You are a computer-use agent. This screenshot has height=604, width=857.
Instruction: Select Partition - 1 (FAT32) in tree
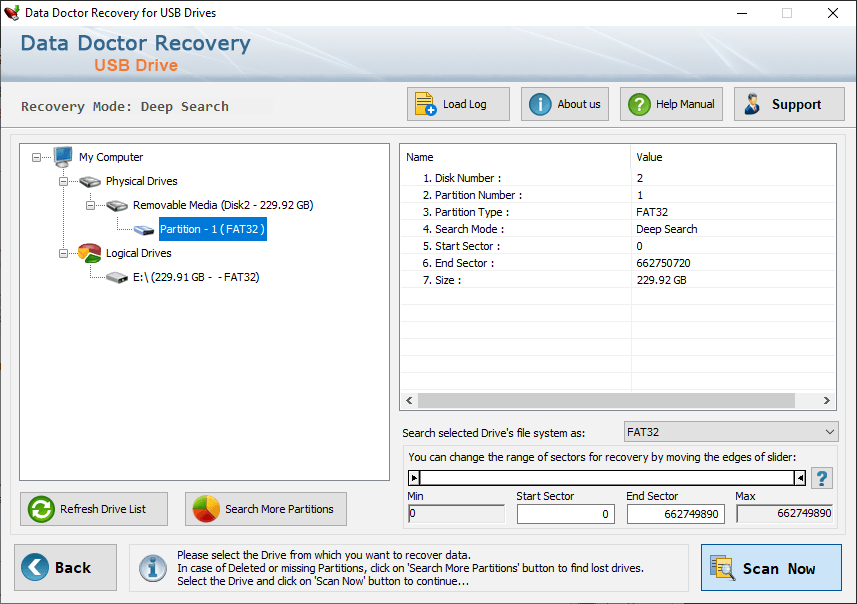[x=213, y=230]
